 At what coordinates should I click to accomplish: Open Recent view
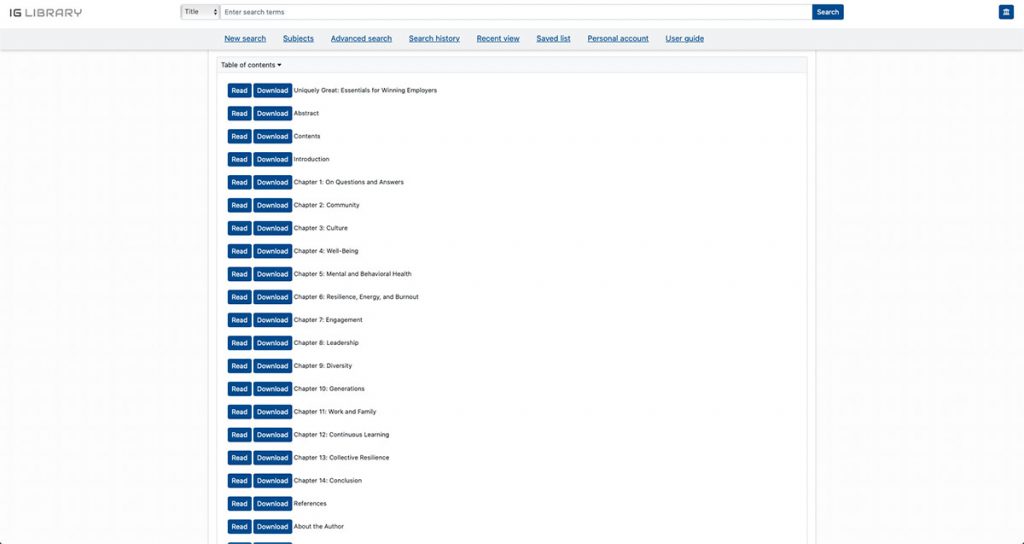click(x=498, y=39)
